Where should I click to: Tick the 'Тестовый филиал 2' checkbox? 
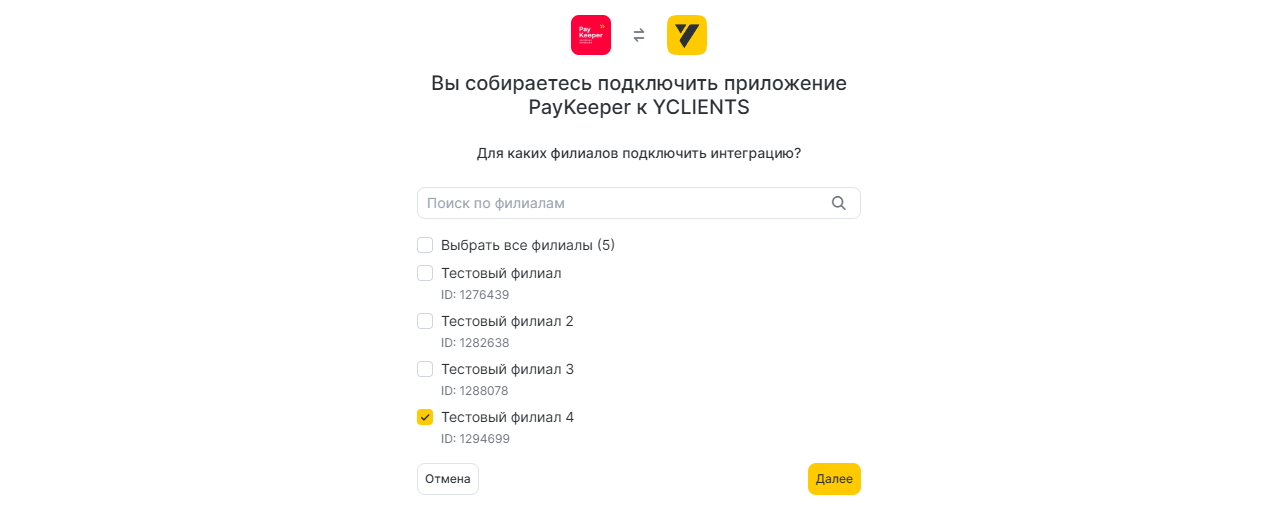pos(425,321)
